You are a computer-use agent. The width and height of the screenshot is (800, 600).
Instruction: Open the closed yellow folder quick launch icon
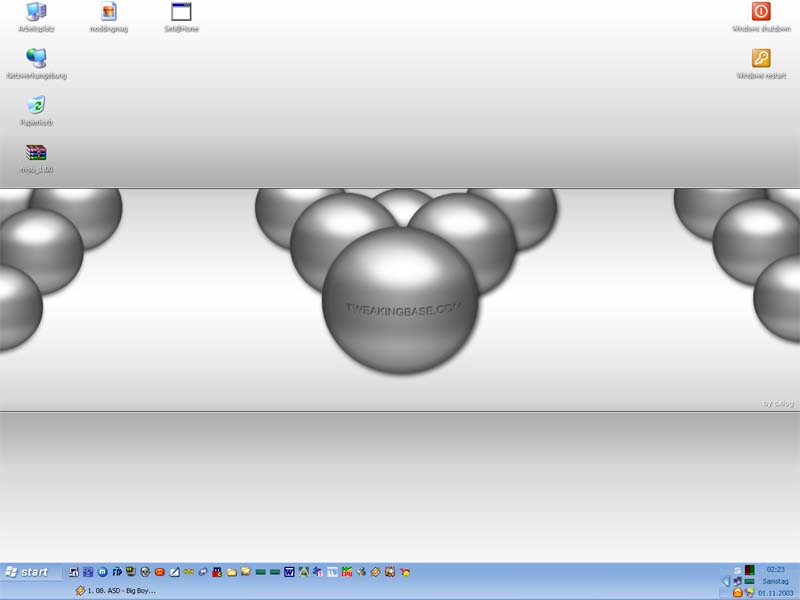click(232, 572)
